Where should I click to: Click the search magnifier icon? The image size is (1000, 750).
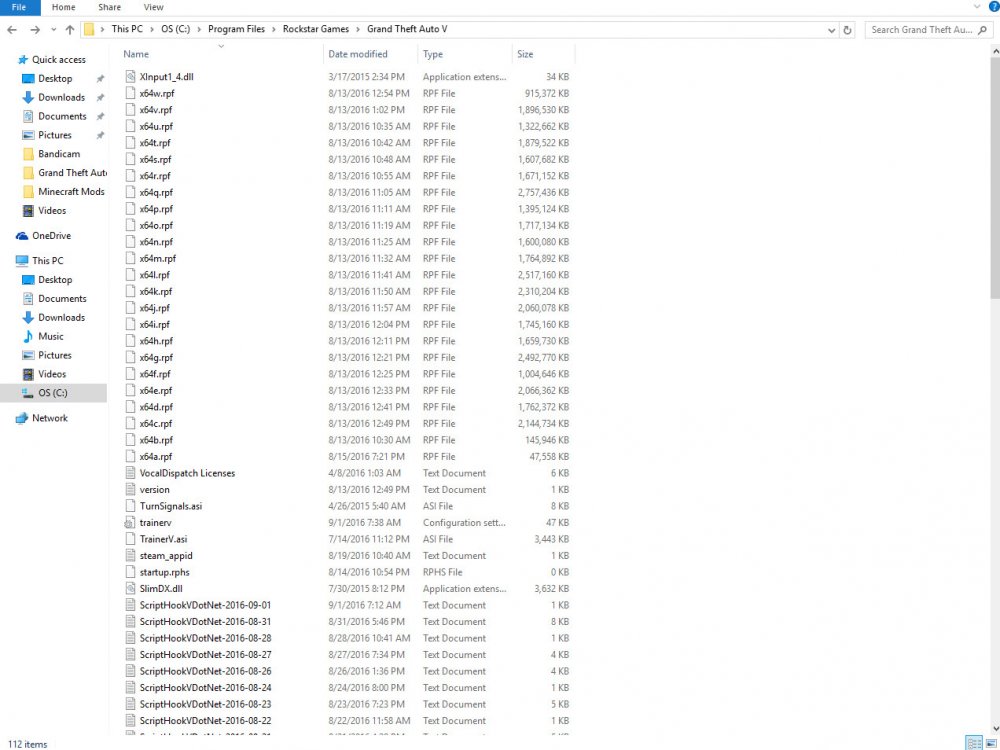pyautogui.click(x=982, y=30)
